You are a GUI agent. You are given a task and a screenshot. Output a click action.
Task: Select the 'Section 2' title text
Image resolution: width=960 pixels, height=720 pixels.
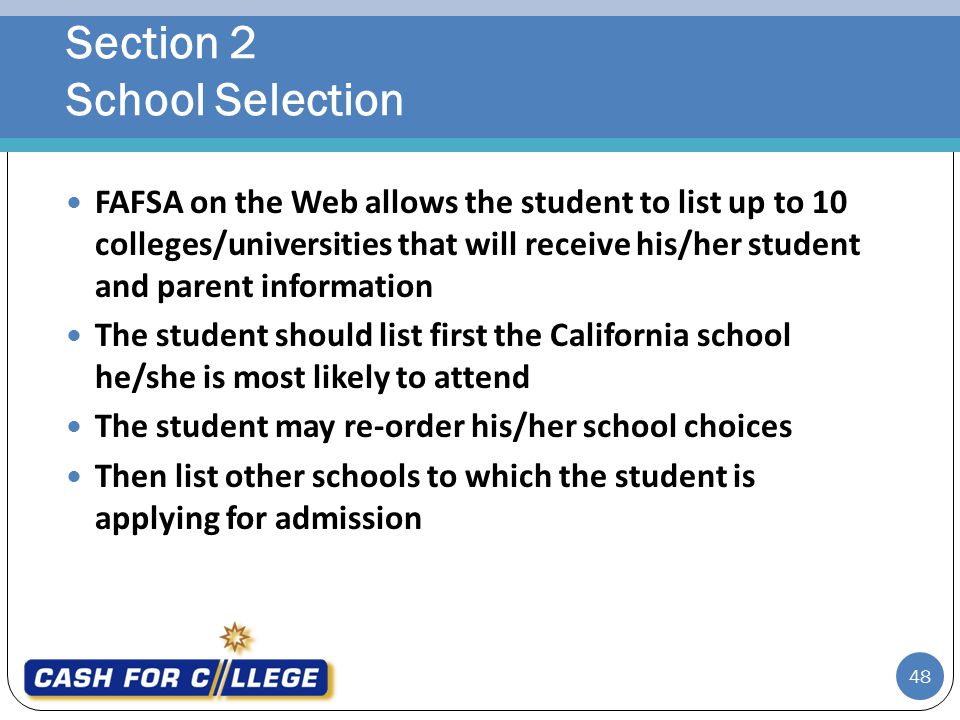tap(160, 43)
